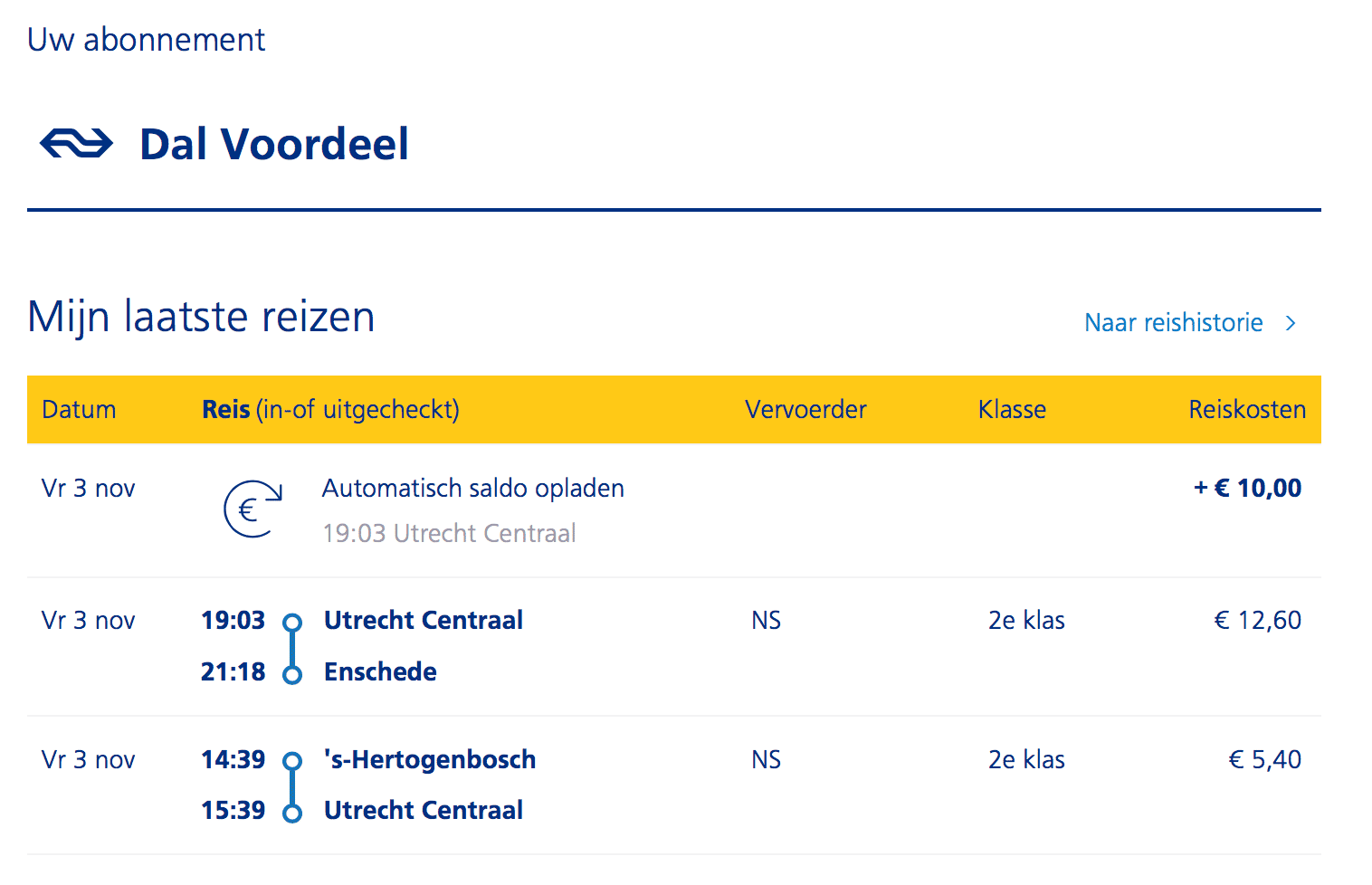Image resolution: width=1372 pixels, height=885 pixels.
Task: Click the Enschede arrival route marker
Action: [x=292, y=675]
